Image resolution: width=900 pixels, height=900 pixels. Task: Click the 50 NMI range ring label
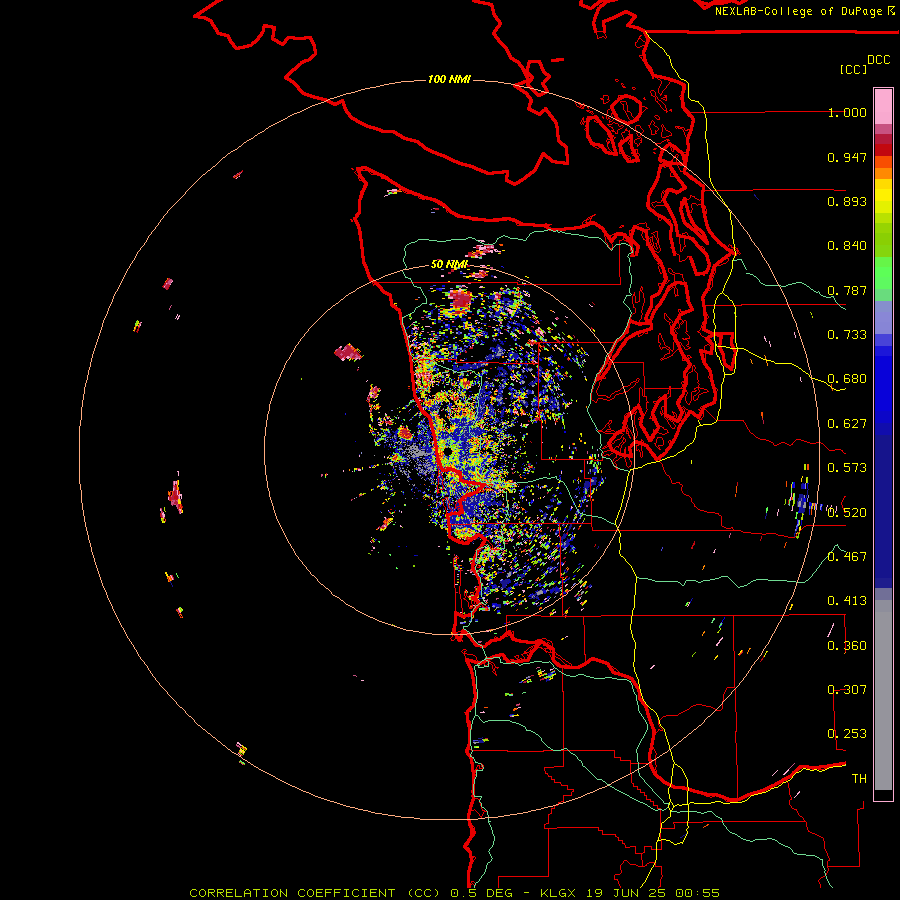[x=449, y=265]
